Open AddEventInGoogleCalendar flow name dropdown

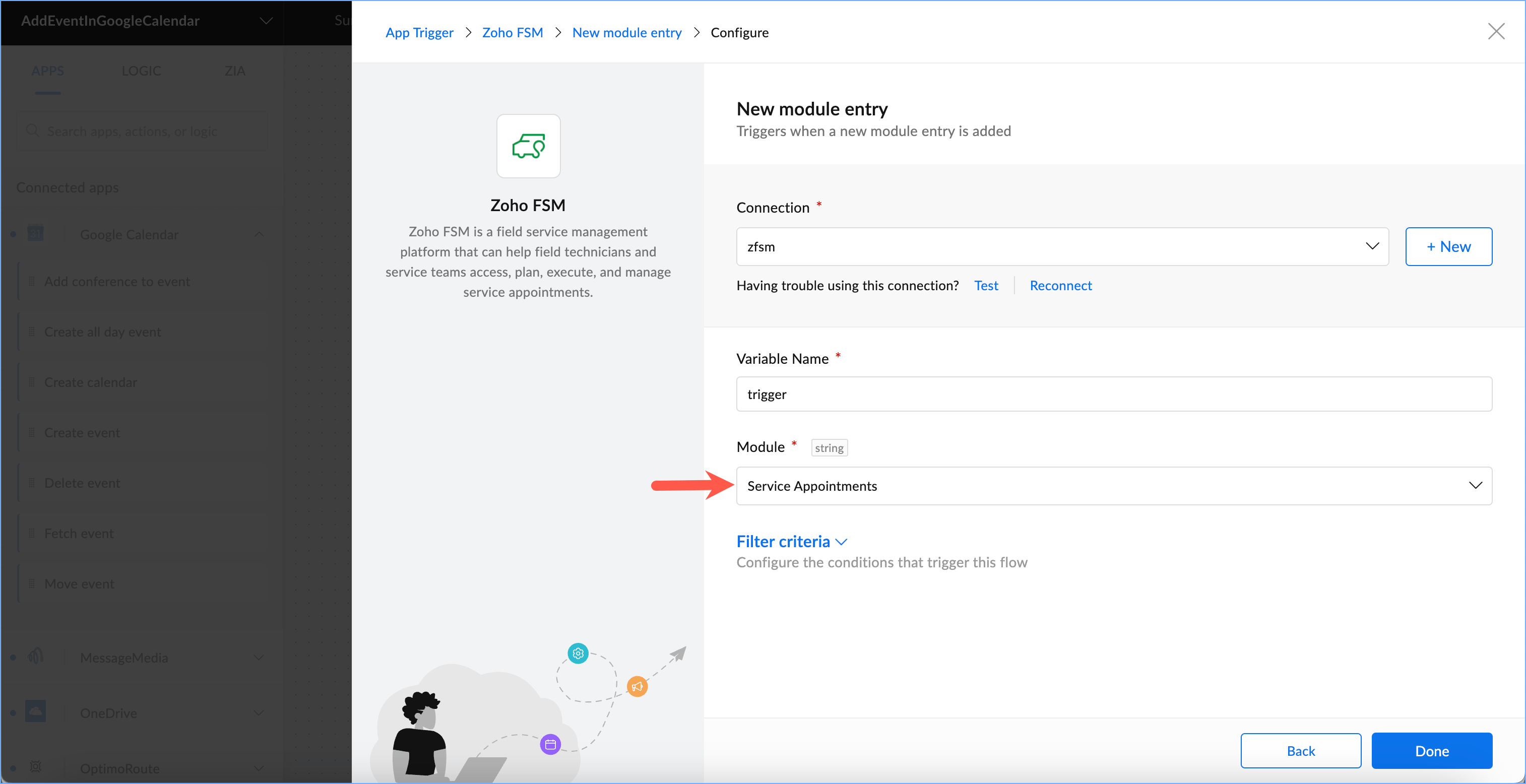click(x=266, y=21)
